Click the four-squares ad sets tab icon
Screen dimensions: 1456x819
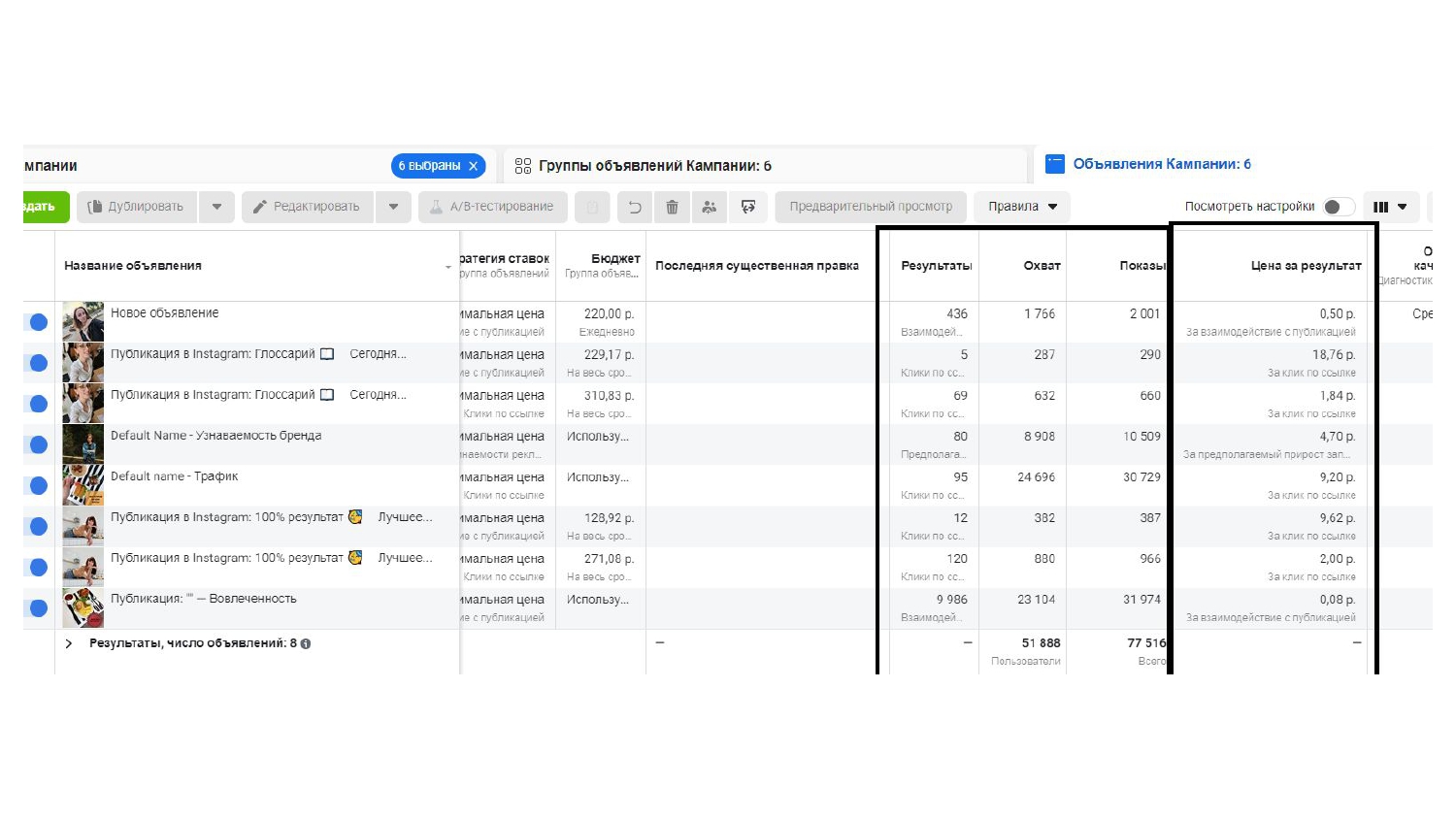pyautogui.click(x=523, y=166)
